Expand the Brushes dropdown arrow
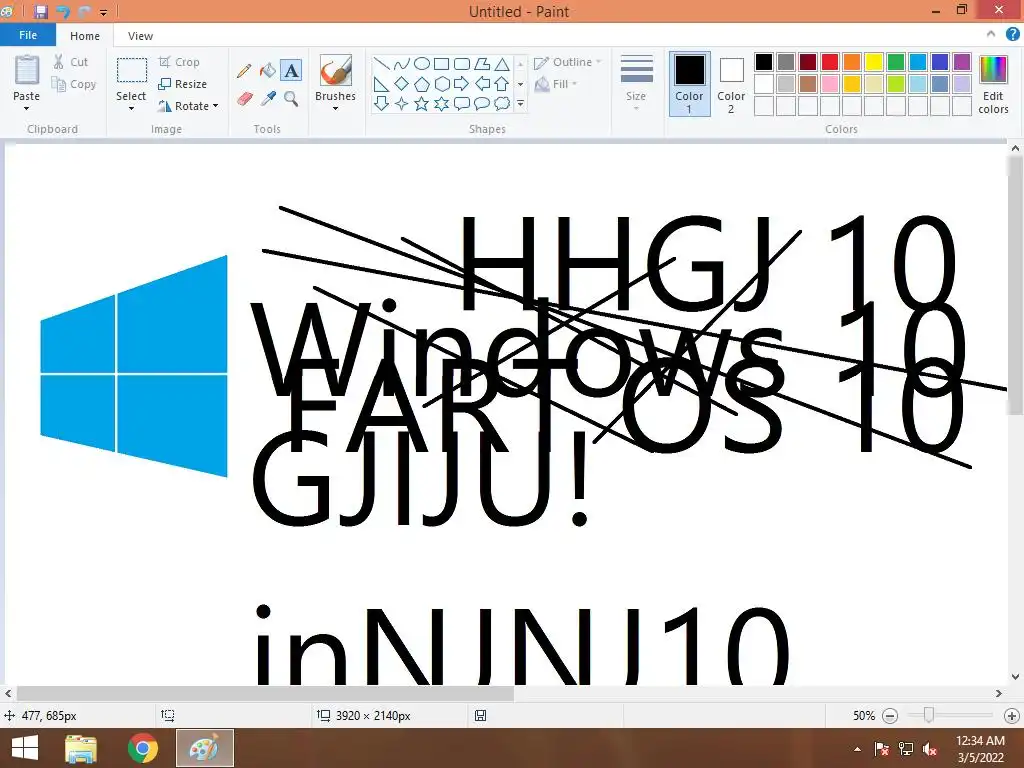 coord(336,109)
